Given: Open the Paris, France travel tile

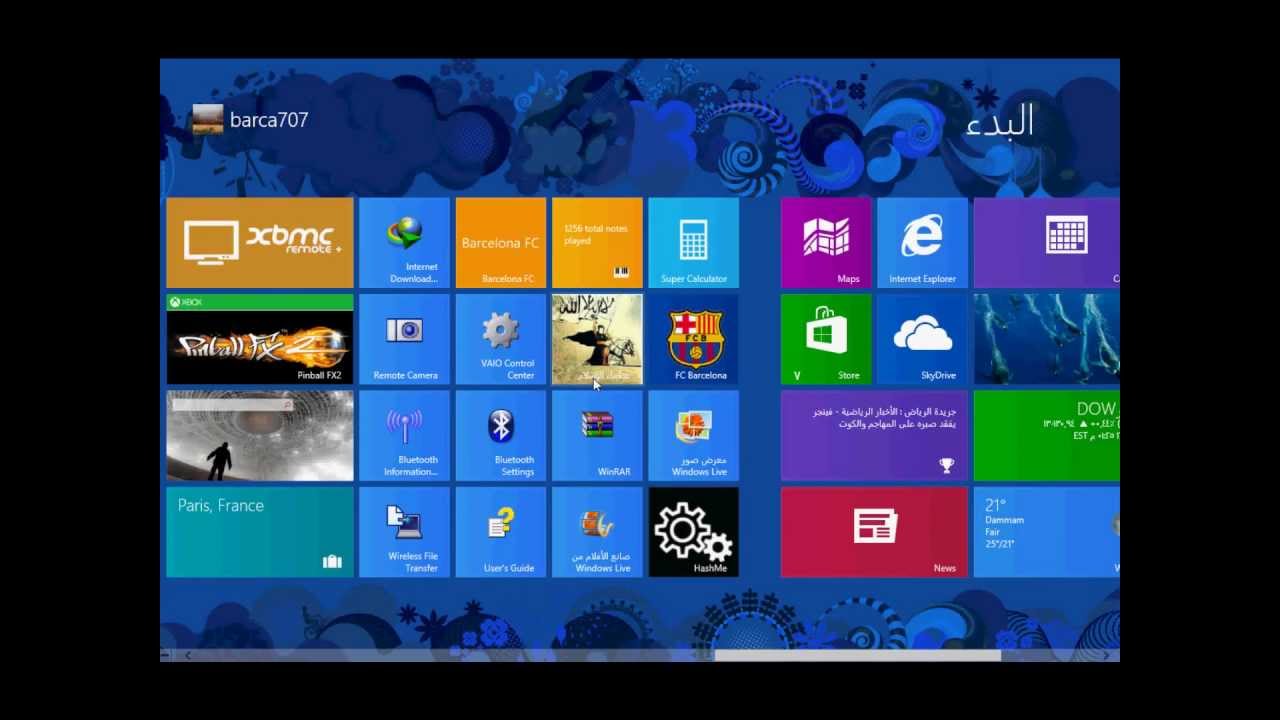Looking at the screenshot, I should click(x=260, y=532).
